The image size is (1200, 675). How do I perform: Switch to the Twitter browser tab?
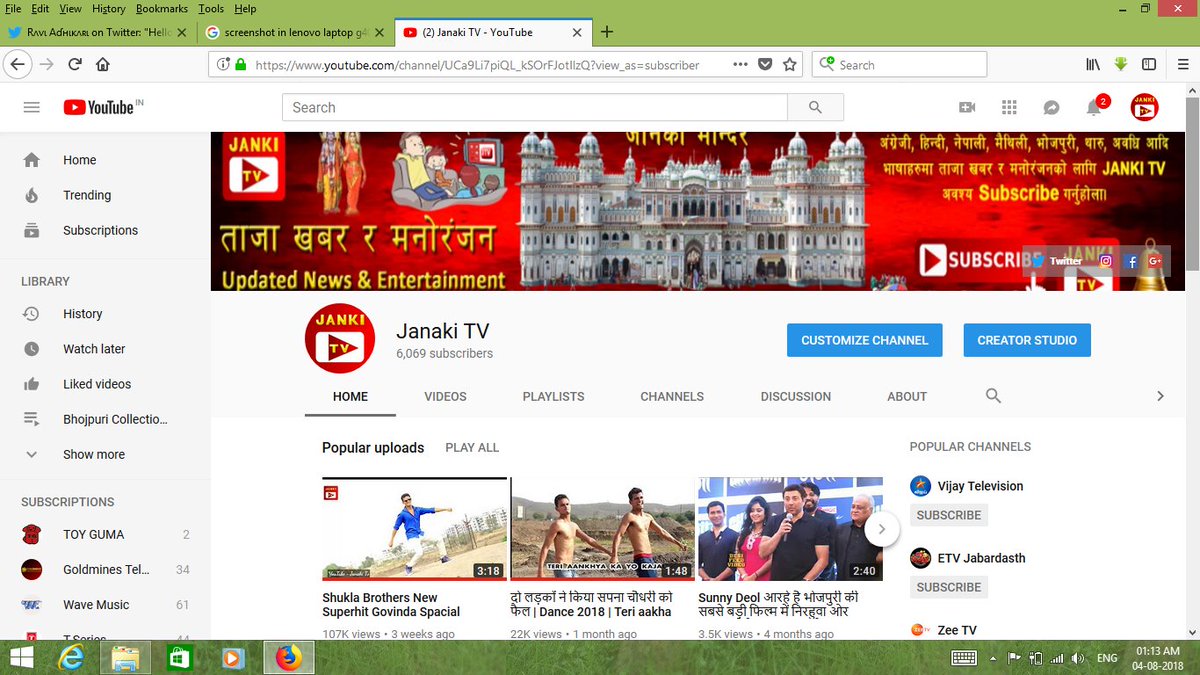click(x=97, y=32)
